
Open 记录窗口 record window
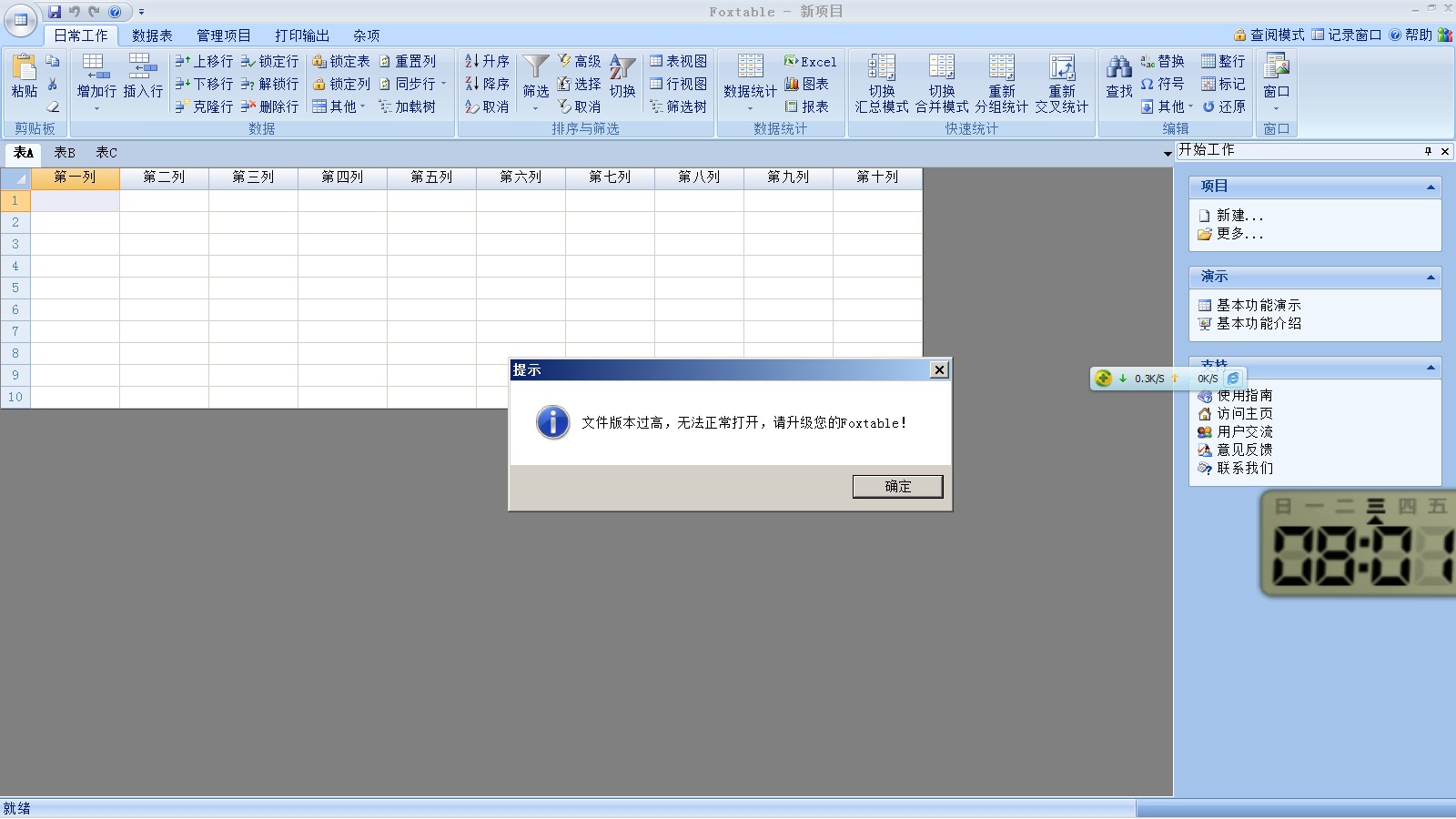1347,35
